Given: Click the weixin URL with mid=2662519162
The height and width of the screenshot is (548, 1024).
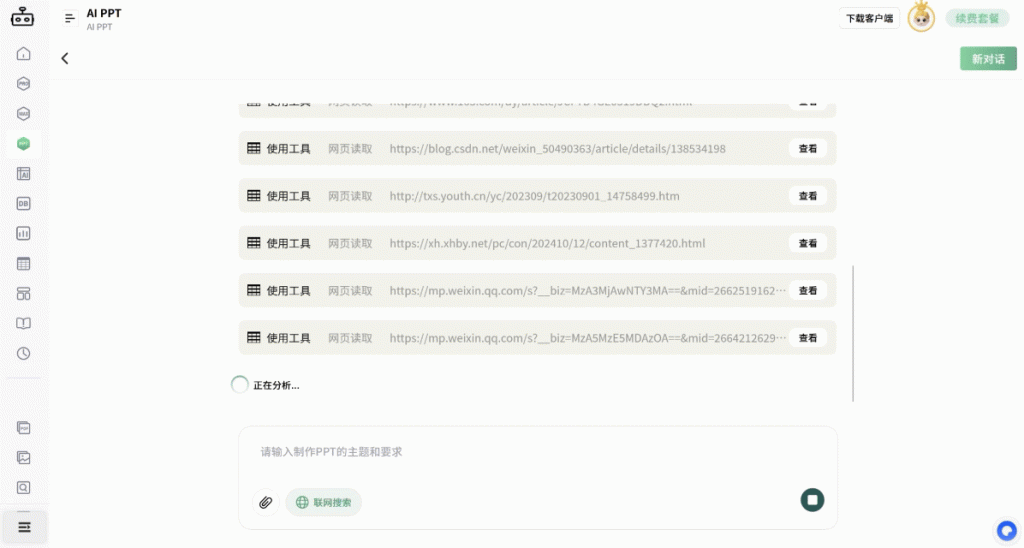Looking at the screenshot, I should point(587,291).
